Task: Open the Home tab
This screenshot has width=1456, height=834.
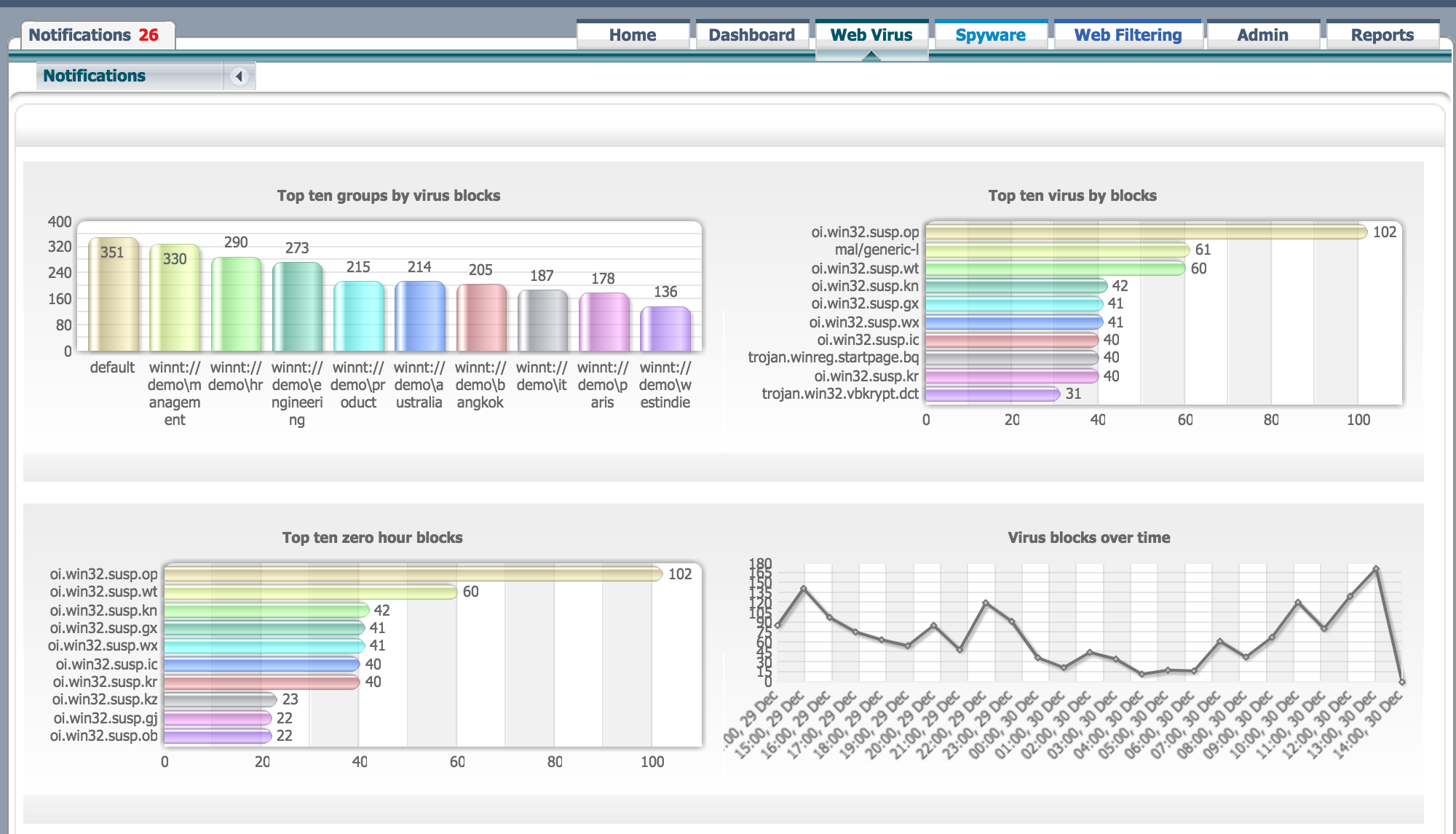Action: [633, 35]
